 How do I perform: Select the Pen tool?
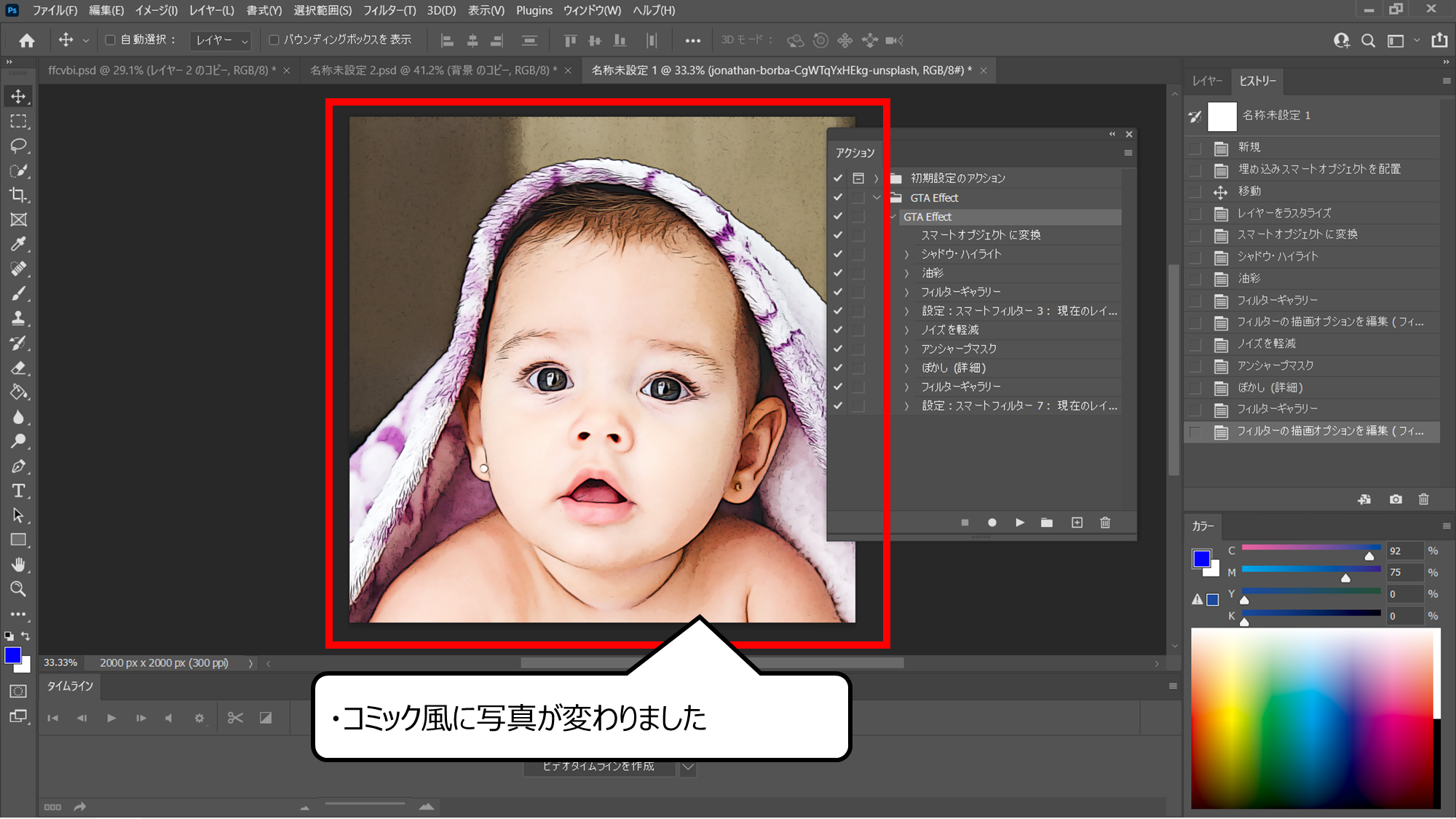18,466
